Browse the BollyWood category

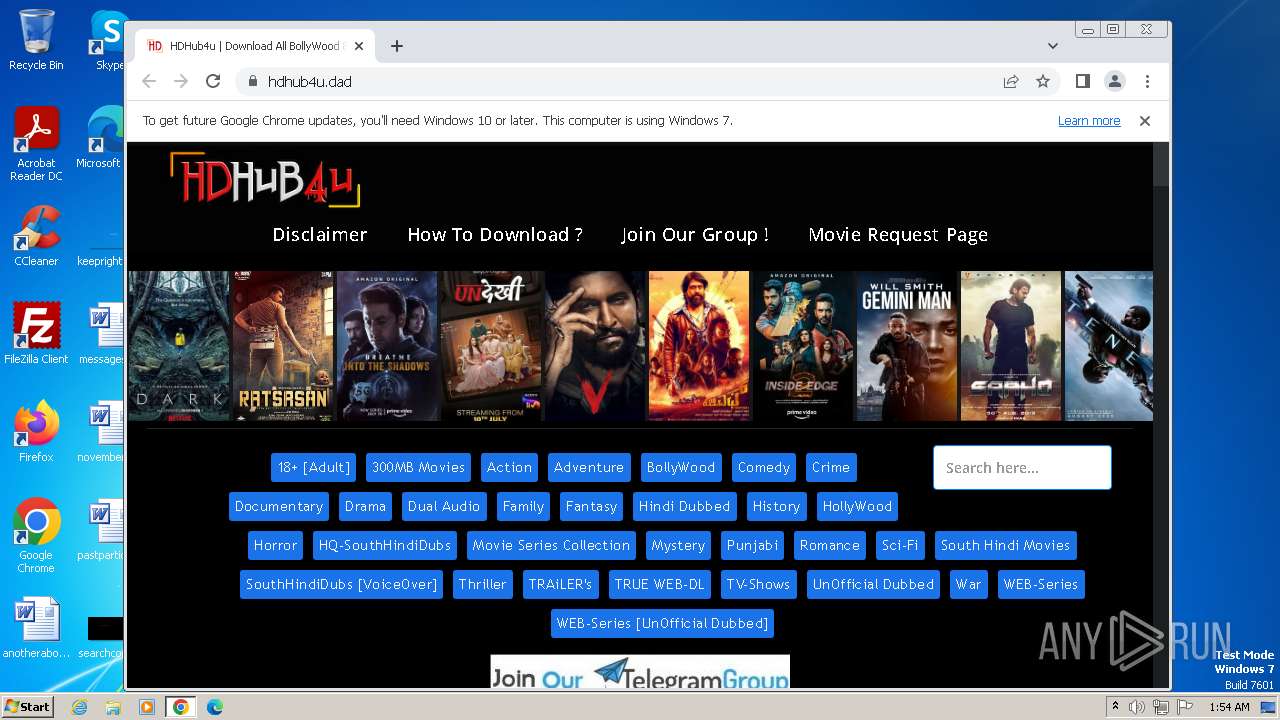(681, 467)
